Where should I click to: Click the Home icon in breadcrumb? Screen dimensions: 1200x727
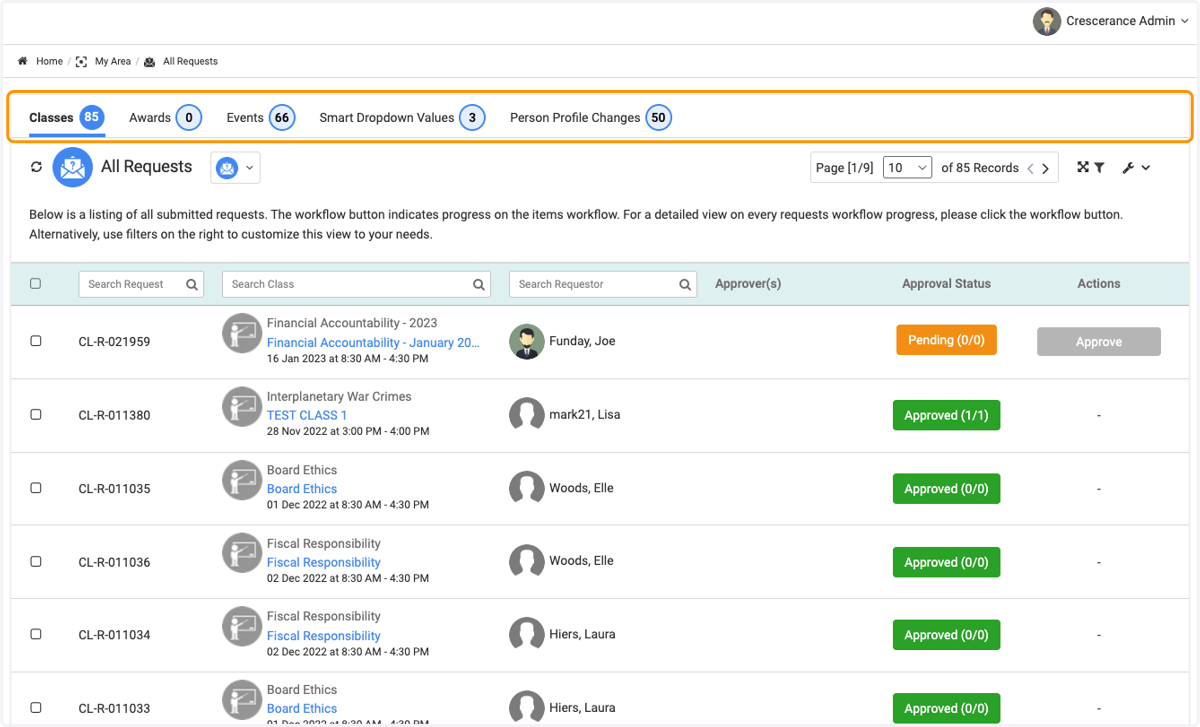pyautogui.click(x=22, y=61)
